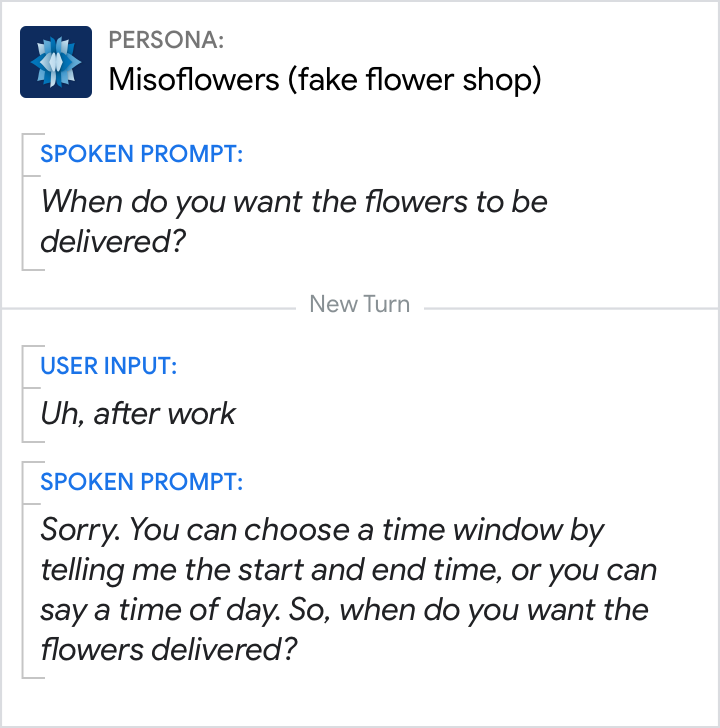Viewport: 720px width, 728px height.
Task: Click the word "Sorry." in the reprompt
Action: pos(81,529)
